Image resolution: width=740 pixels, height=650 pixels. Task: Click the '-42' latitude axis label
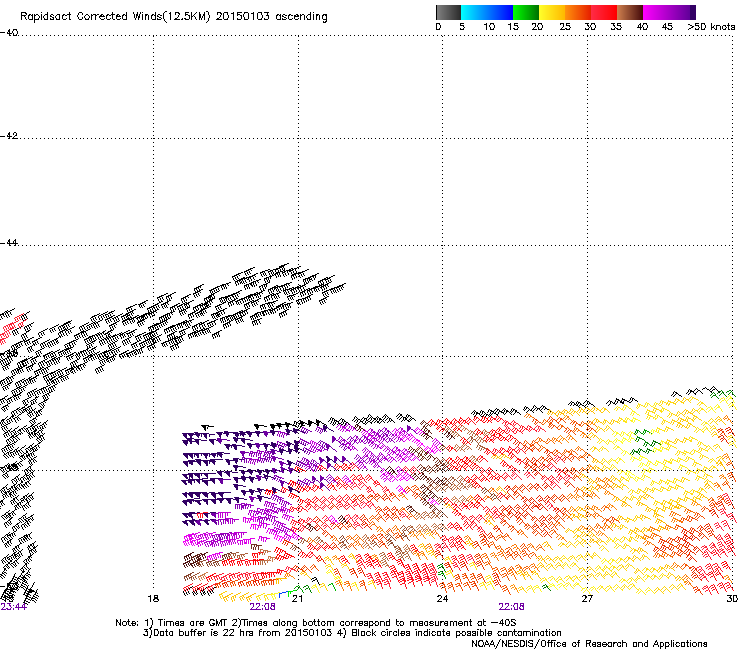9,136
